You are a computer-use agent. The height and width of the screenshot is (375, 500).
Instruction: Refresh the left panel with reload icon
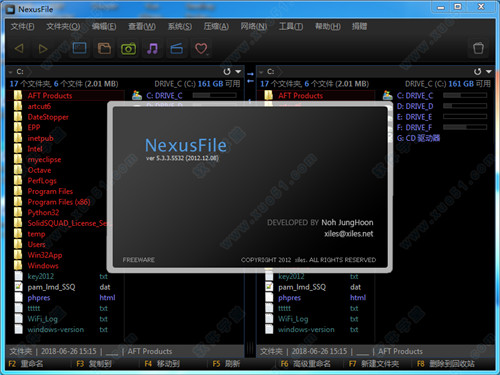click(x=227, y=72)
